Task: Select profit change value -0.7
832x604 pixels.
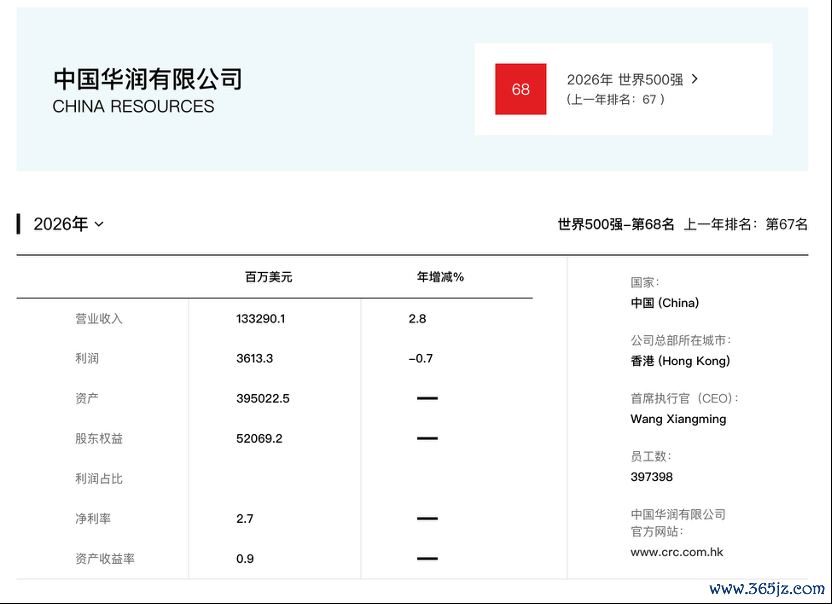Action: click(421, 358)
